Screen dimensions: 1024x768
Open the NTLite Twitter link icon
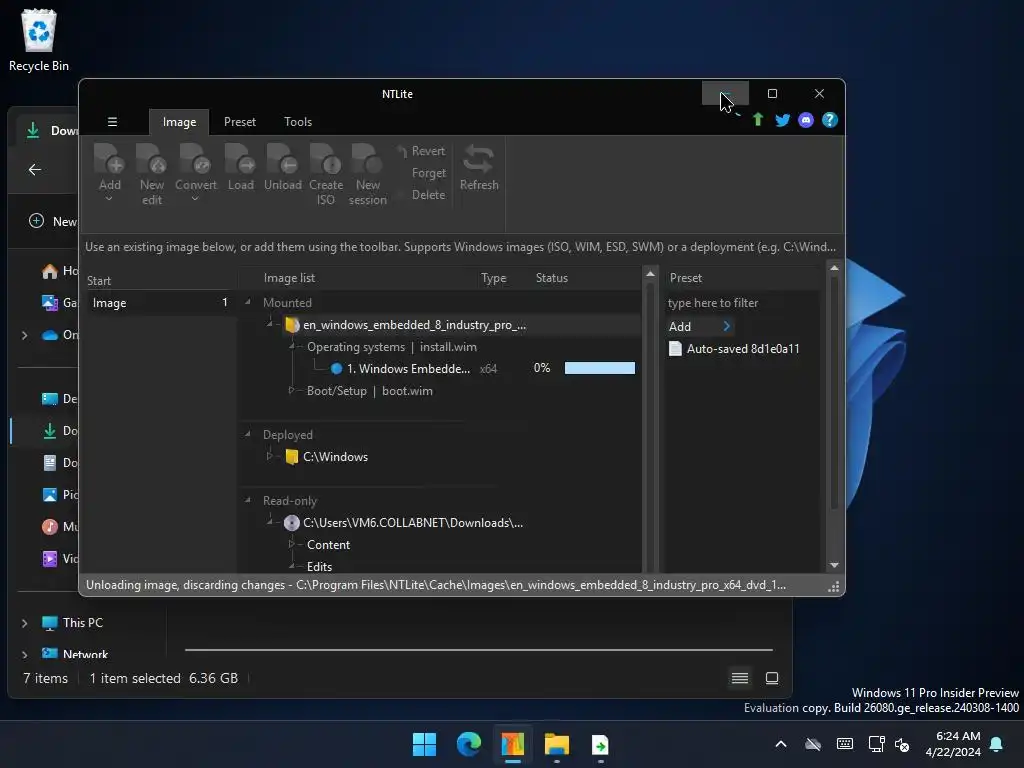(x=782, y=120)
